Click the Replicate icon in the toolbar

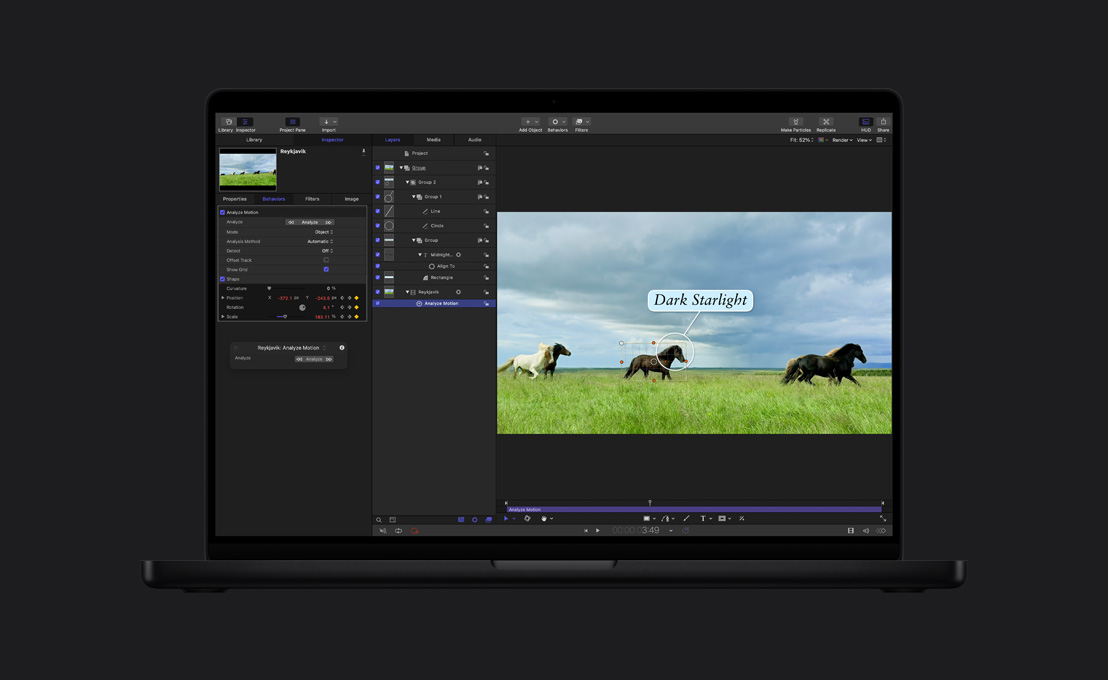(826, 121)
